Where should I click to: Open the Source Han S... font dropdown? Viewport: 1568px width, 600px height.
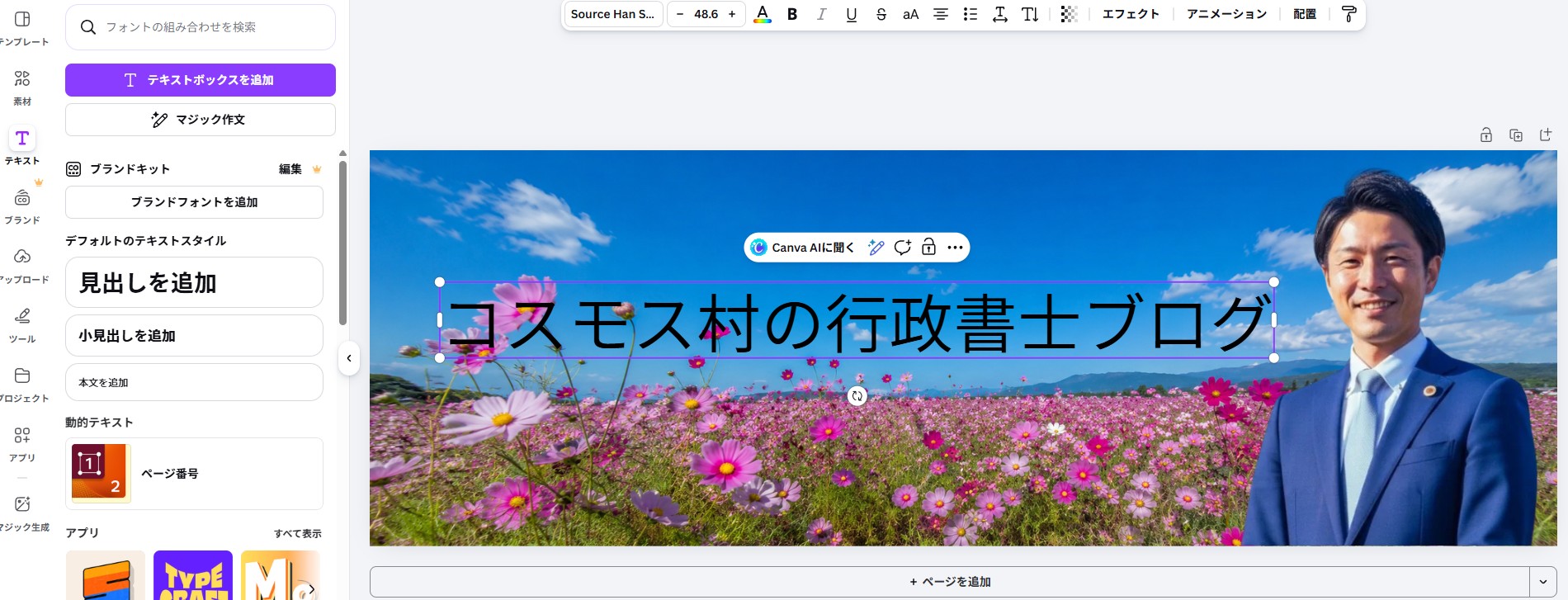point(613,14)
